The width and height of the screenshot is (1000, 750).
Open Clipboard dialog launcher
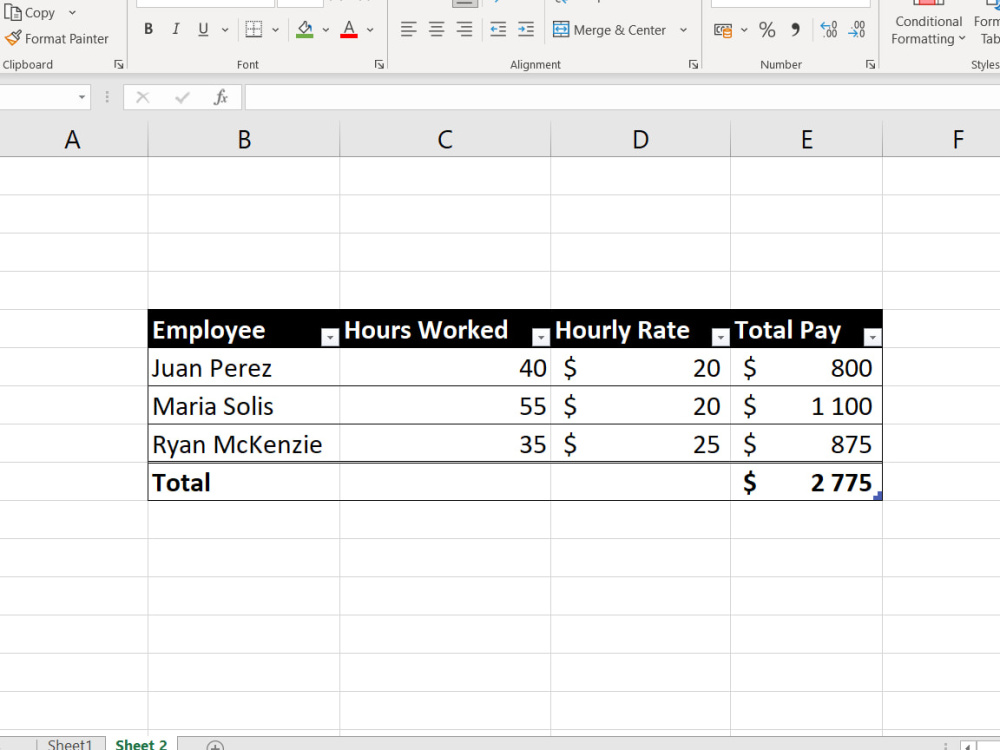point(119,64)
